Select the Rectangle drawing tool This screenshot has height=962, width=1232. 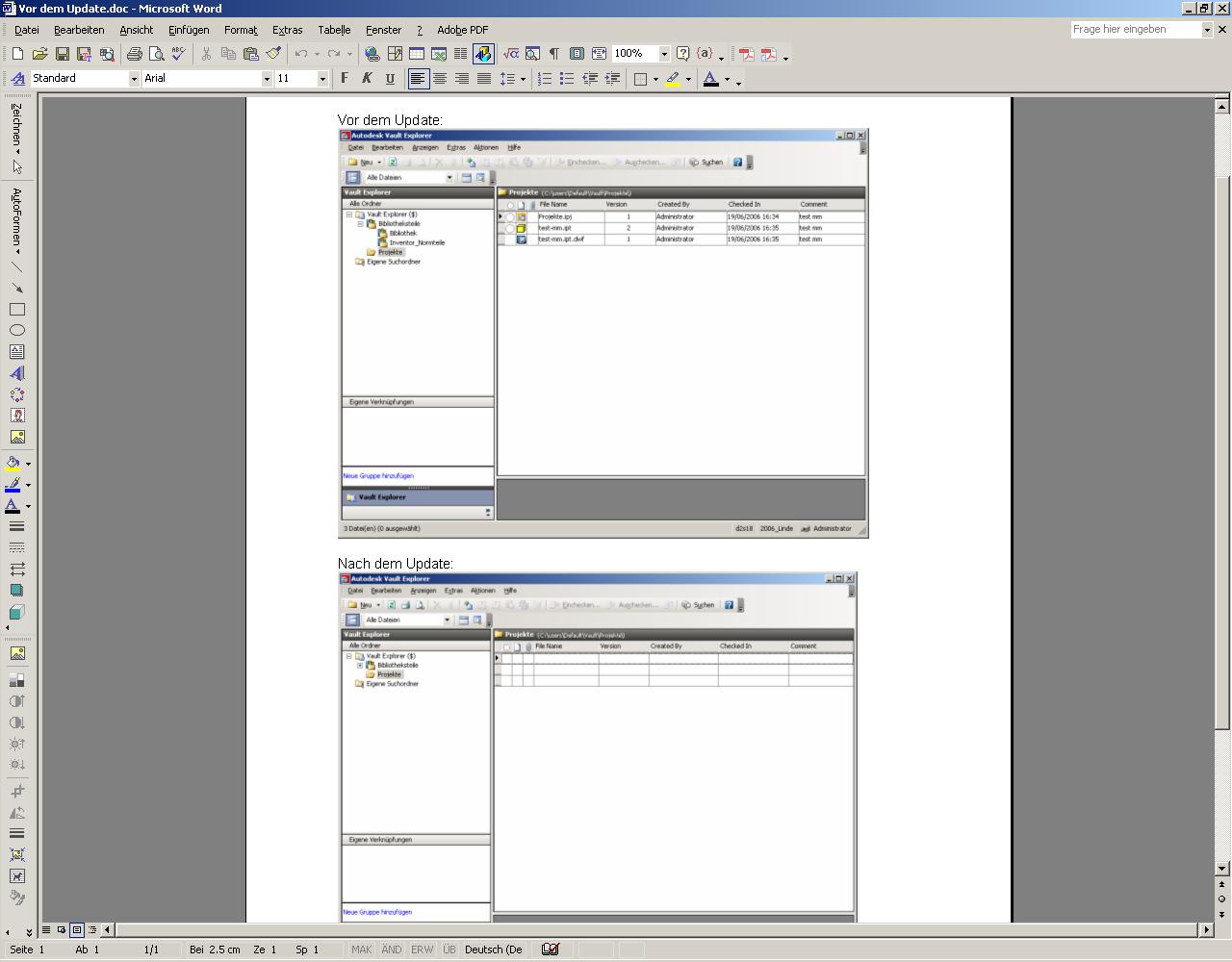(16, 310)
